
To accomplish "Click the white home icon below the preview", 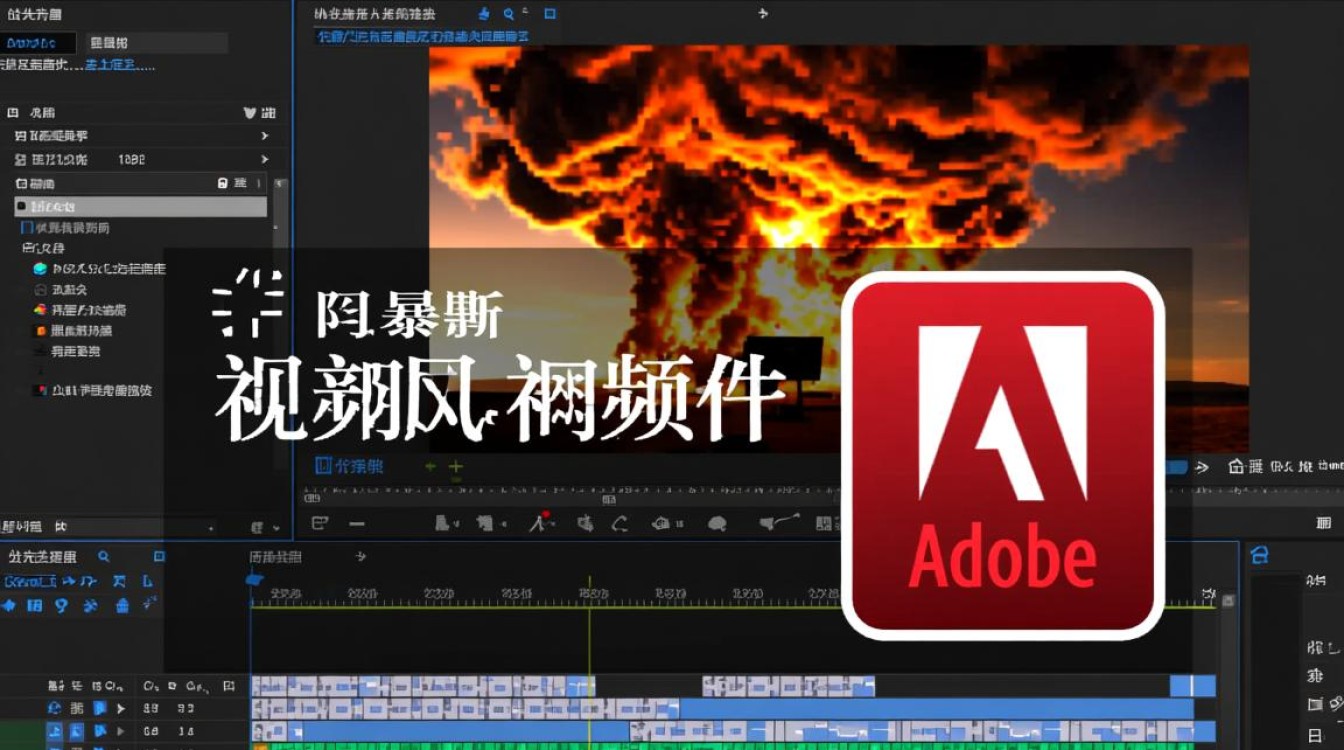I will click(x=1236, y=466).
